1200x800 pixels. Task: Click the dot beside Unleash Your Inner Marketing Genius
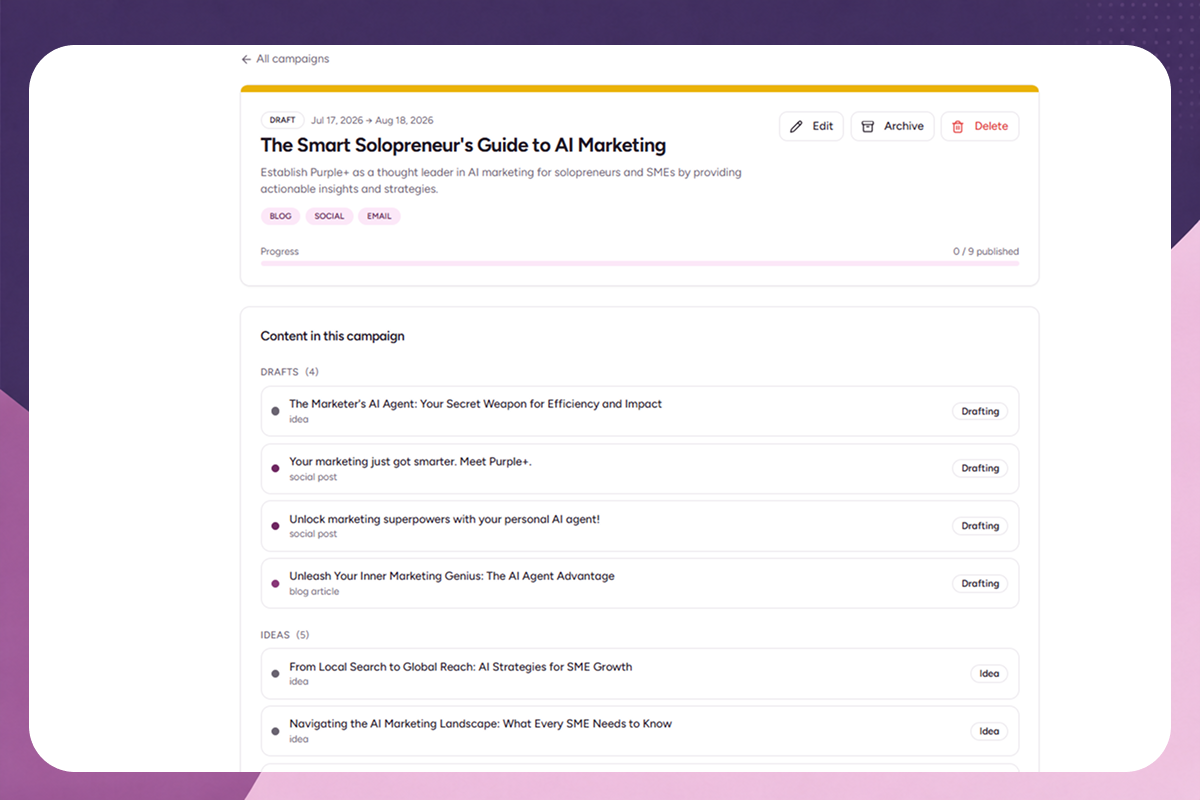tap(275, 583)
